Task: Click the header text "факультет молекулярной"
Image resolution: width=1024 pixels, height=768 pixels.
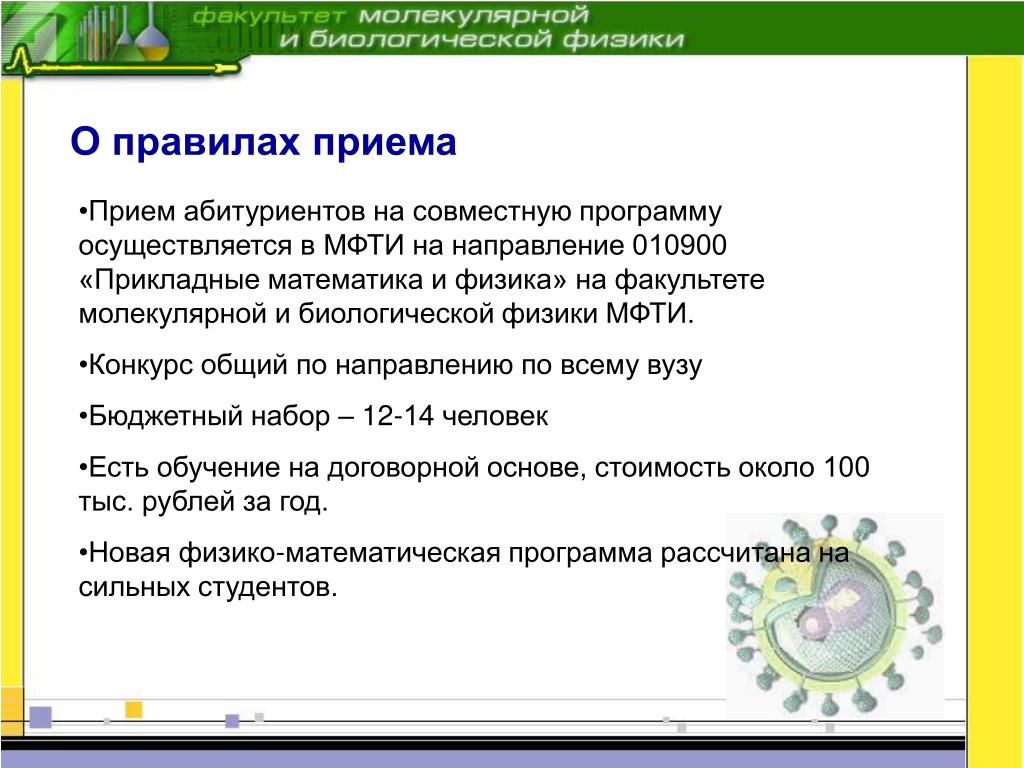Action: tap(391, 15)
